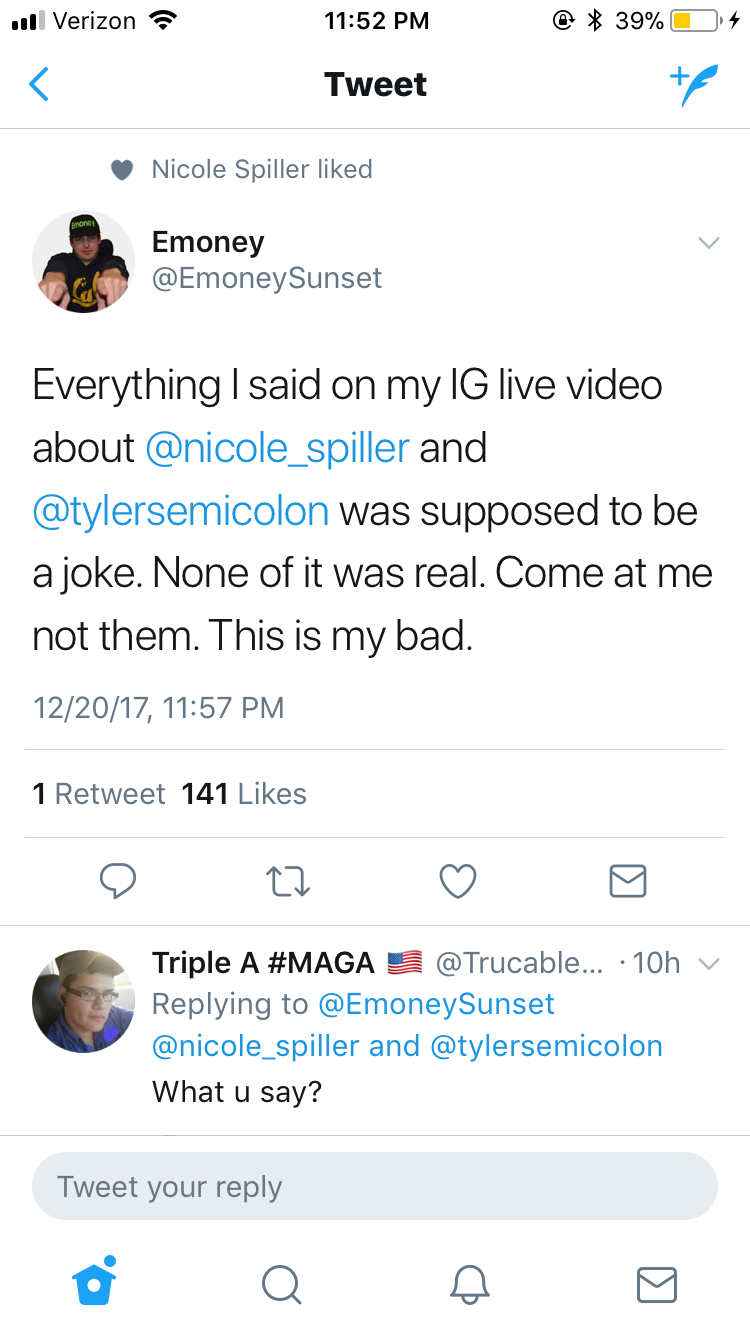This screenshot has height=1334, width=750.
Task: View the 141 Likes list
Action: pos(244,794)
